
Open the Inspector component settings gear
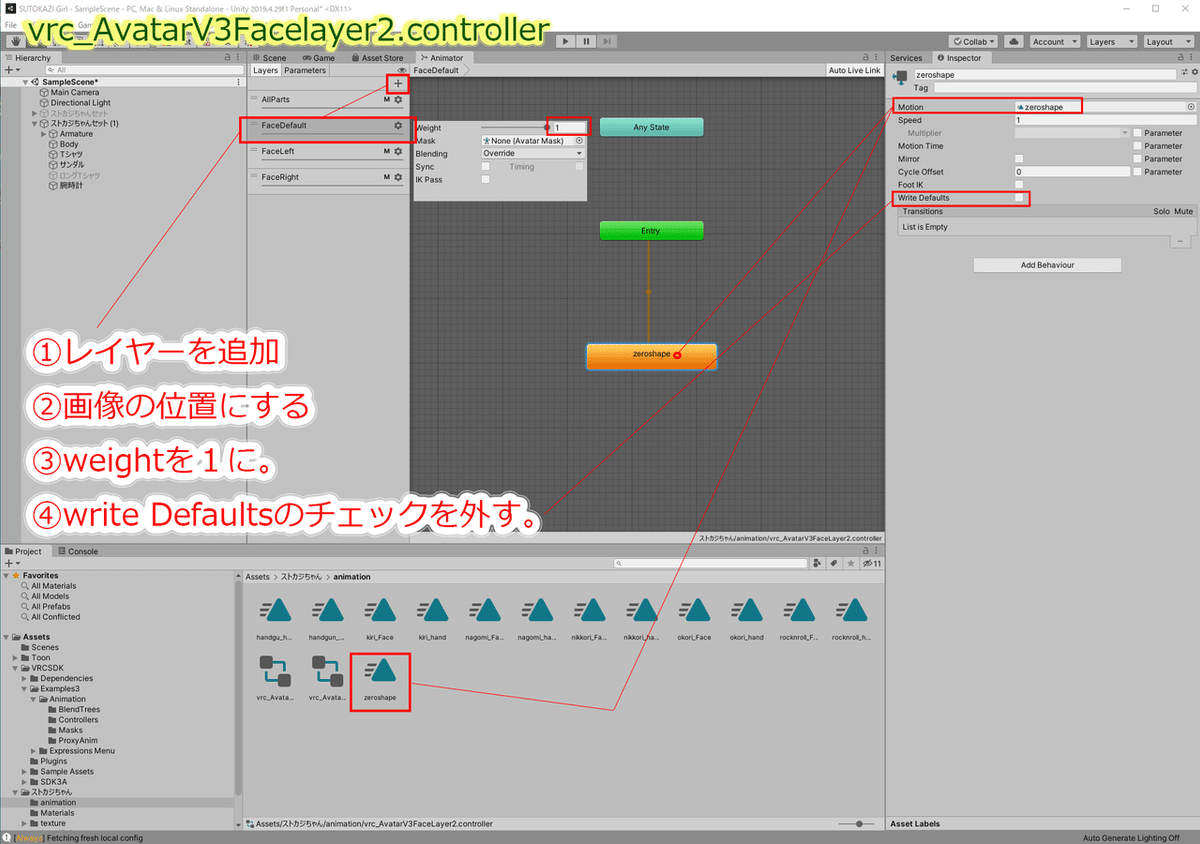click(x=1194, y=73)
